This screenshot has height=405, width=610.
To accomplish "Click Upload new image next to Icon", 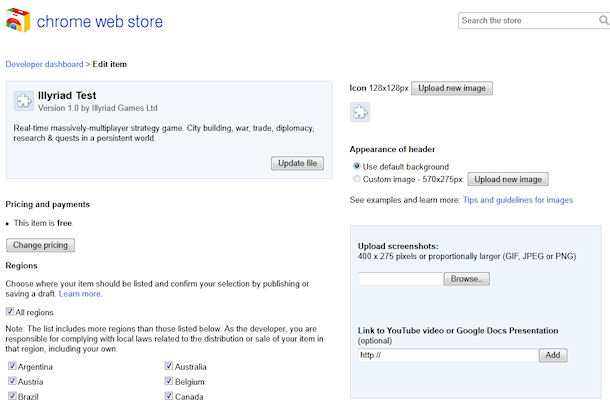I will pos(452,88).
